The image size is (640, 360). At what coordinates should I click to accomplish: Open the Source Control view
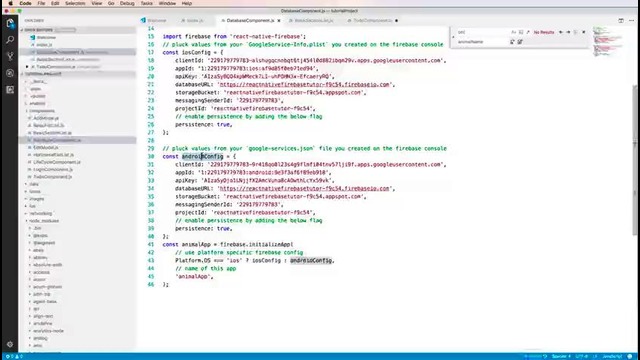pos(10,56)
